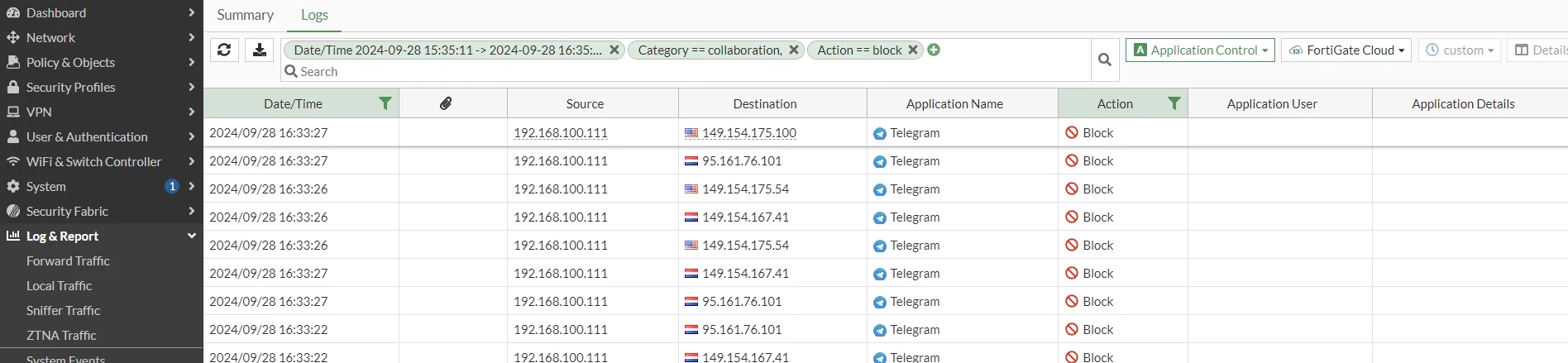Image resolution: width=1568 pixels, height=363 pixels.
Task: Add a new filter with plus icon
Action: [x=934, y=50]
